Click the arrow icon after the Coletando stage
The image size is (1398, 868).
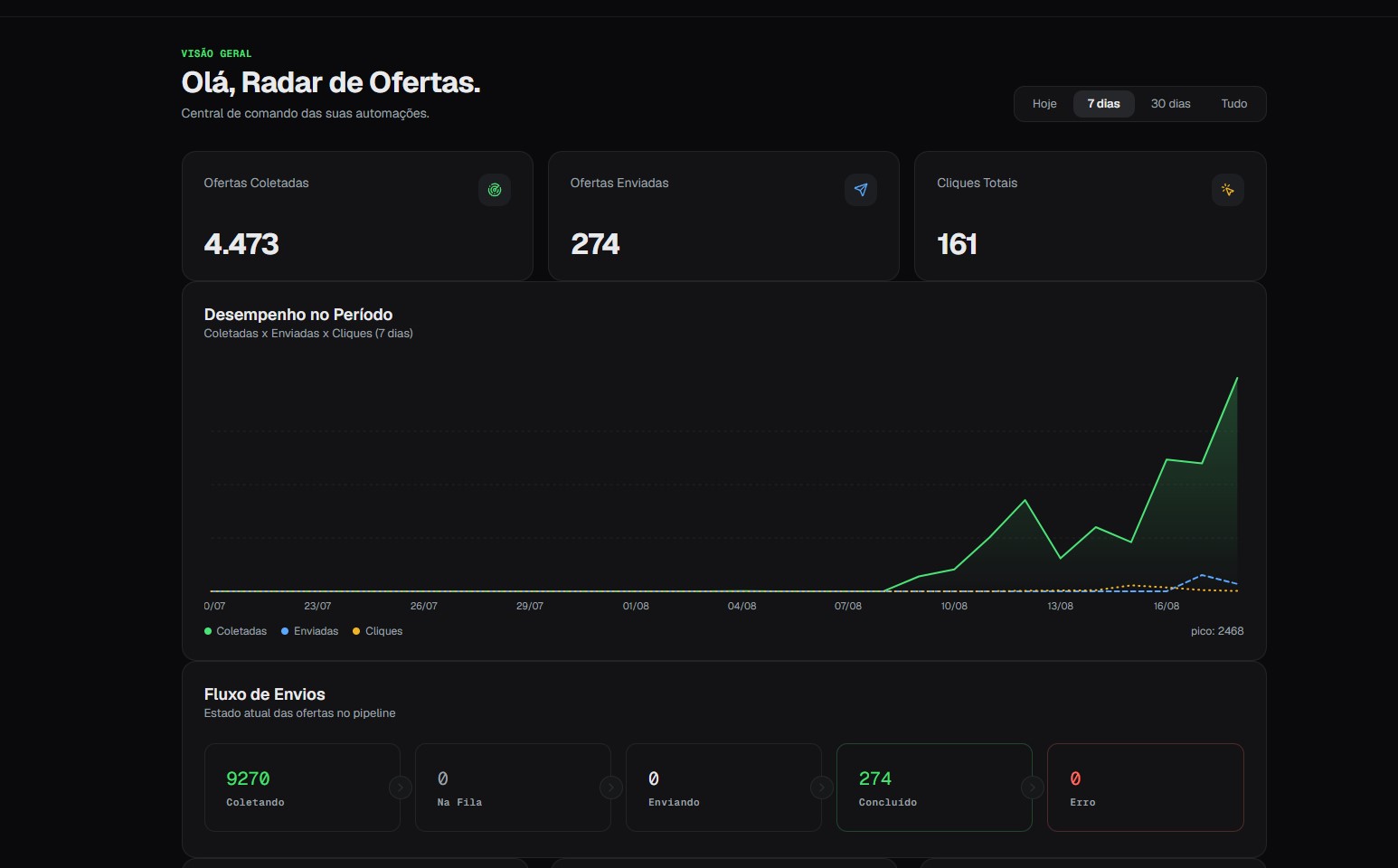(401, 788)
